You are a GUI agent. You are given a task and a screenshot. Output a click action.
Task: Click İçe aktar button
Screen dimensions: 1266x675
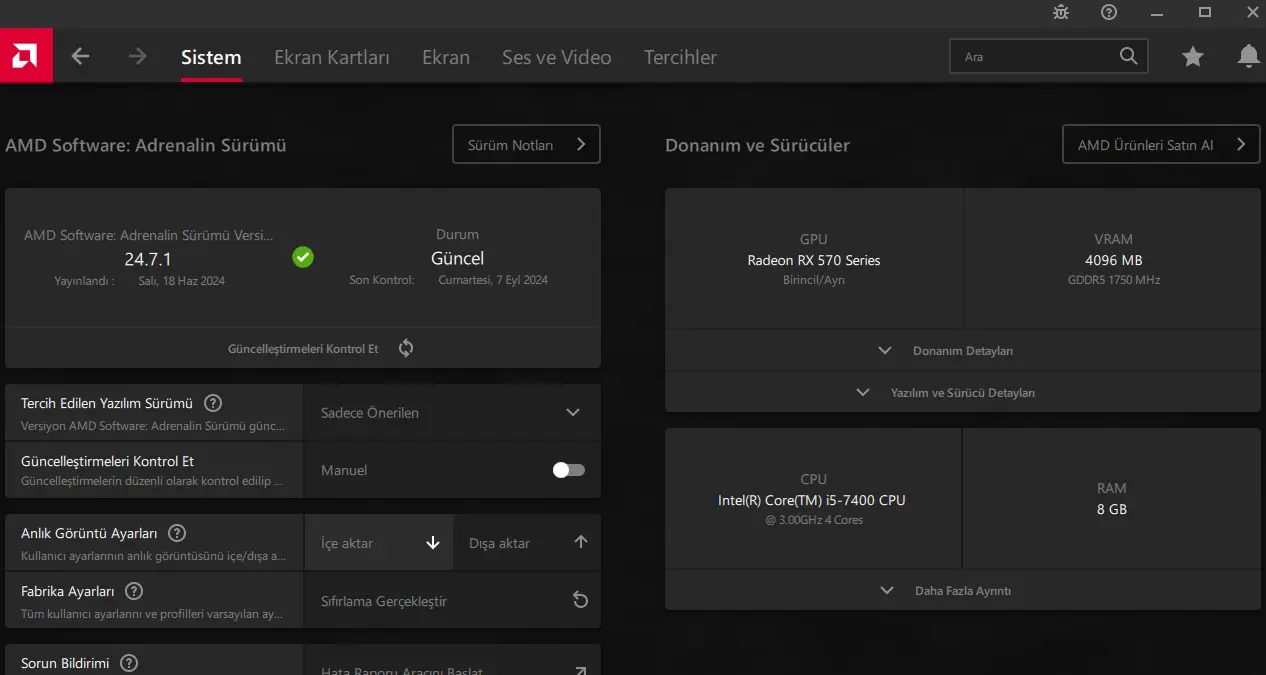pos(379,543)
